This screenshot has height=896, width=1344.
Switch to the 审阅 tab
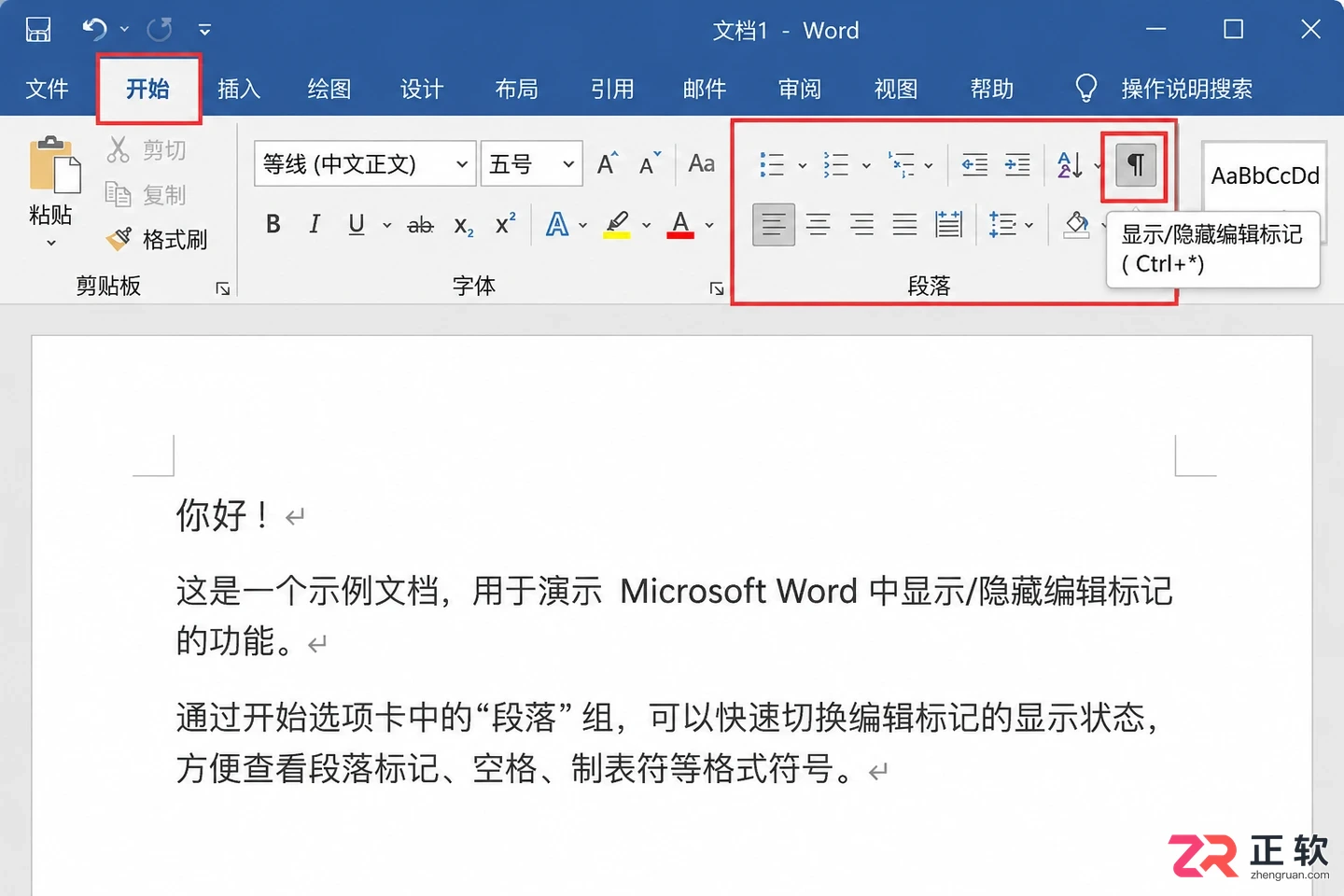tap(800, 89)
